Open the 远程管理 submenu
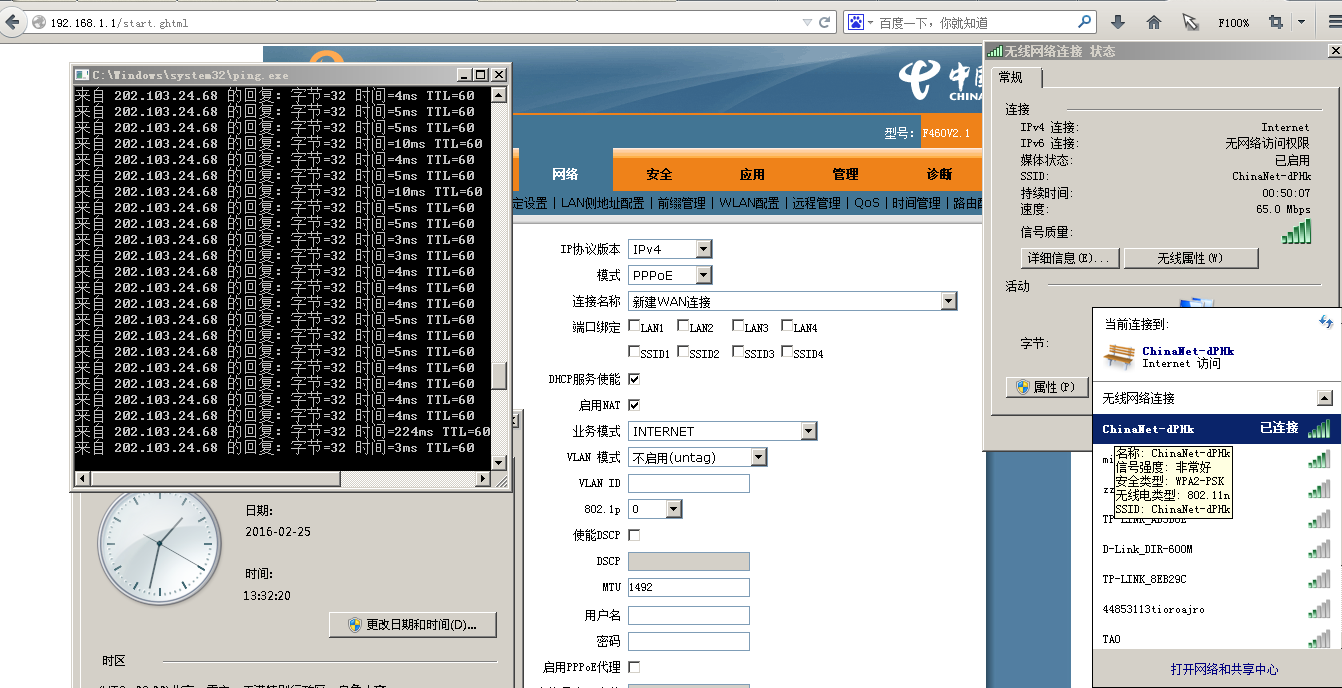Image resolution: width=1342 pixels, height=688 pixels. (816, 203)
